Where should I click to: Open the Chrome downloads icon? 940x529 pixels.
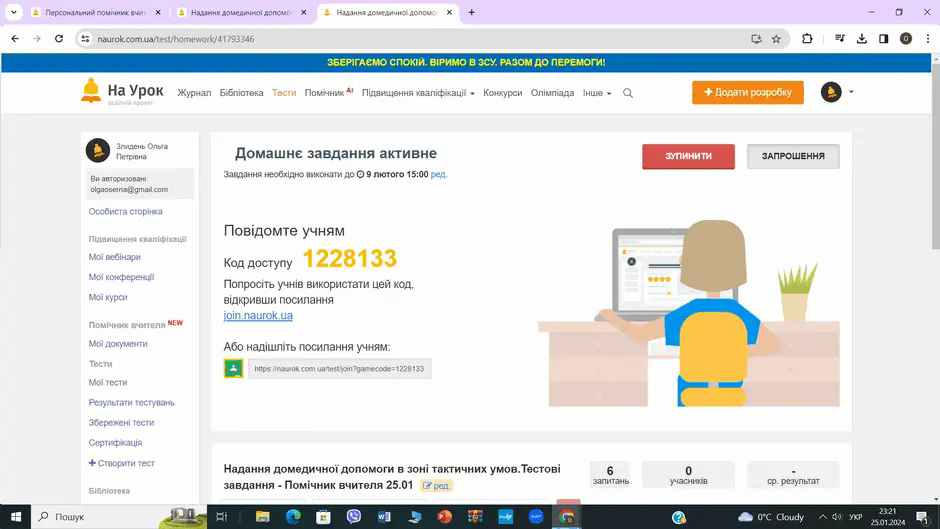(x=861, y=39)
